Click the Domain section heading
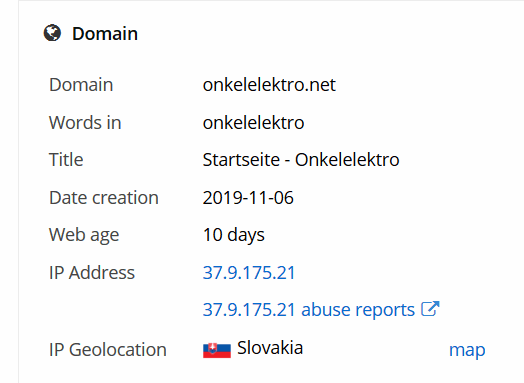This screenshot has width=524, height=383. pos(105,33)
